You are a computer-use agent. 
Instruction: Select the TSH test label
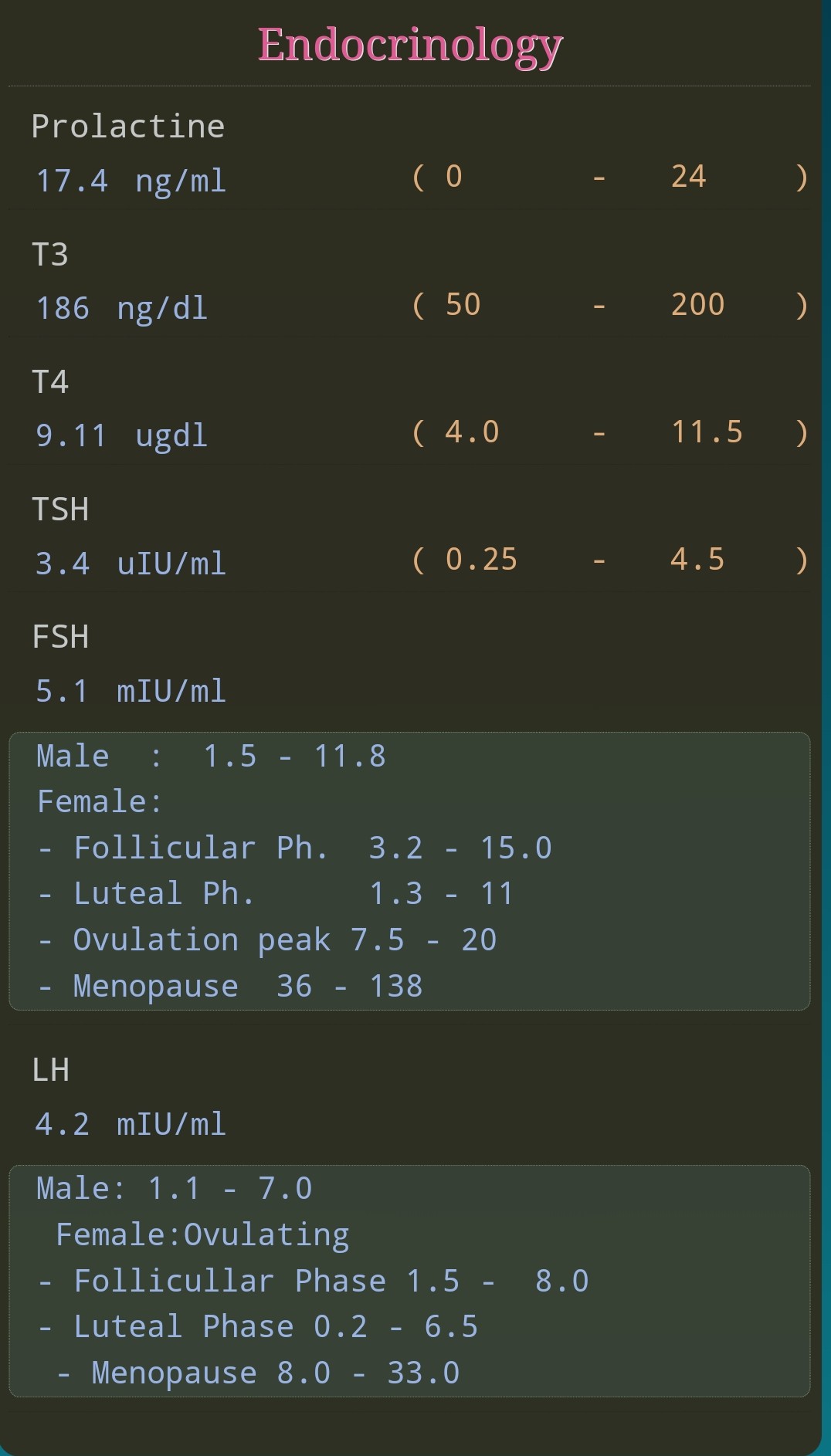click(x=60, y=510)
